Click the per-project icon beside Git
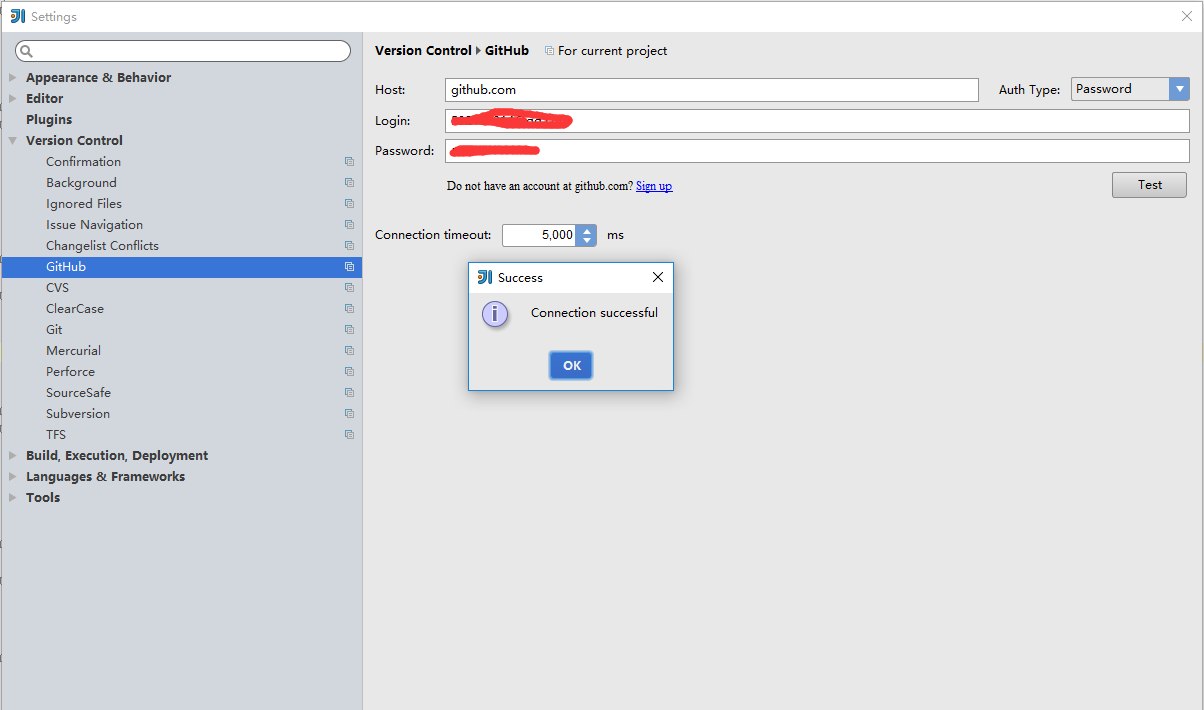This screenshot has height=710, width=1204. point(349,330)
